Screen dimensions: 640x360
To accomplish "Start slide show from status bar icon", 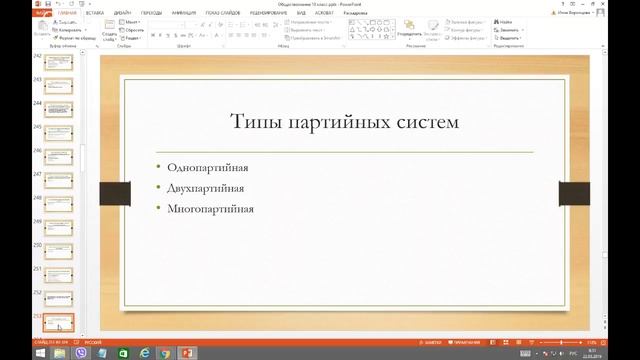I will coord(531,342).
